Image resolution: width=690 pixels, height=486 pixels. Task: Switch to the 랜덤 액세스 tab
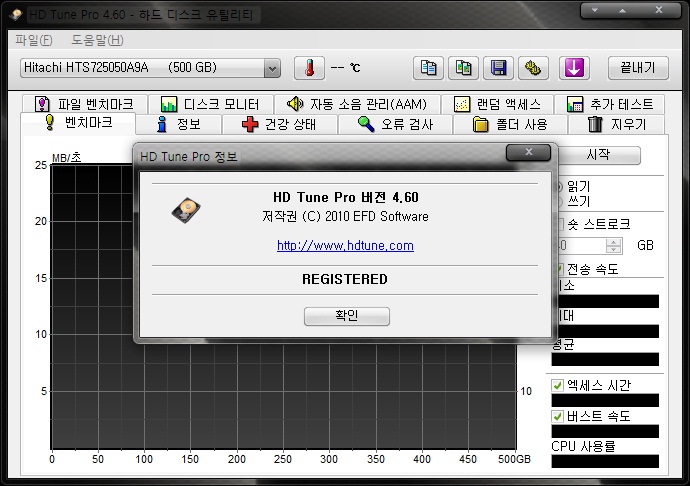tap(497, 104)
